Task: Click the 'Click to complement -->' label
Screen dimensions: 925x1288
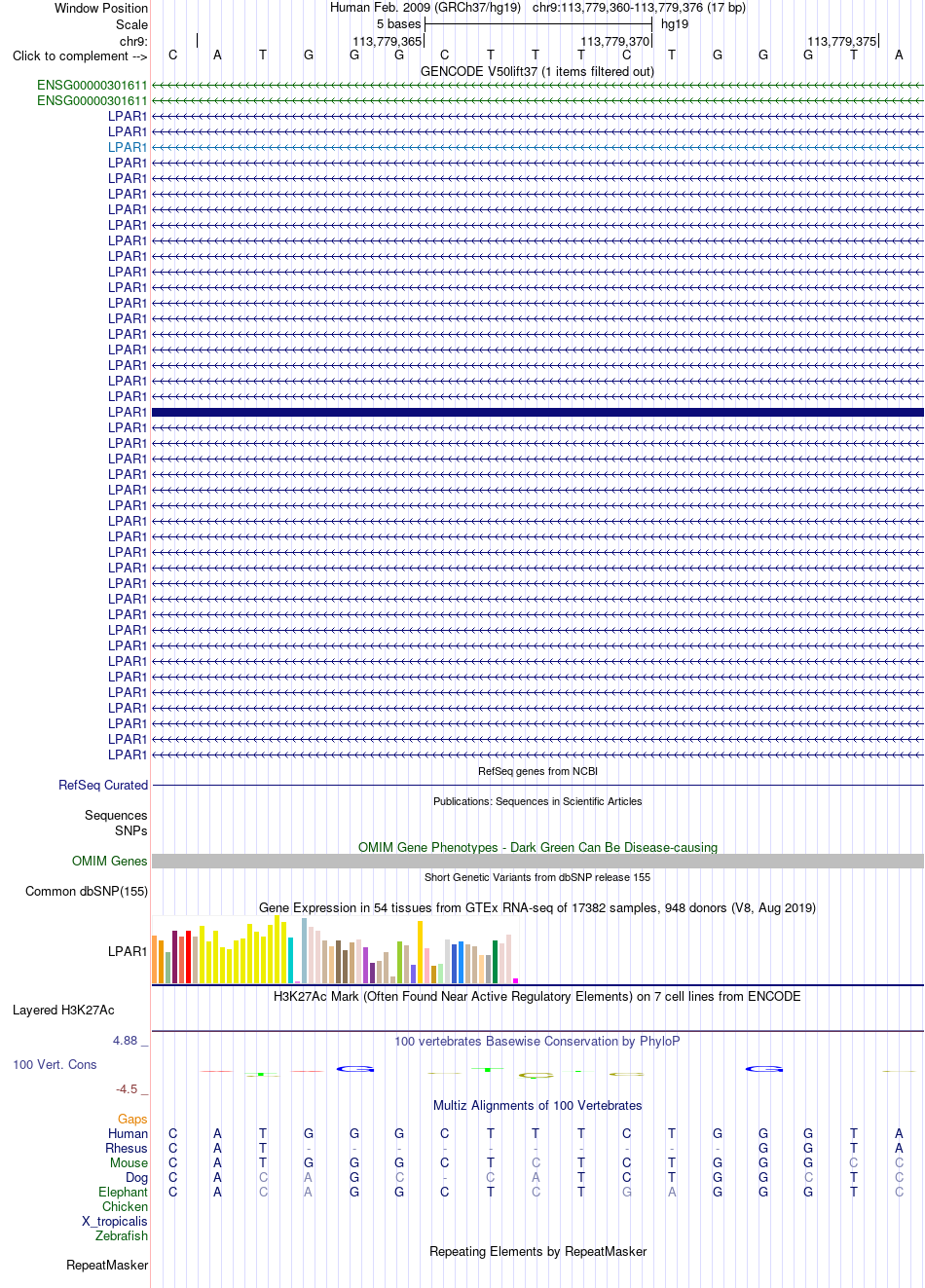Action: pos(80,55)
